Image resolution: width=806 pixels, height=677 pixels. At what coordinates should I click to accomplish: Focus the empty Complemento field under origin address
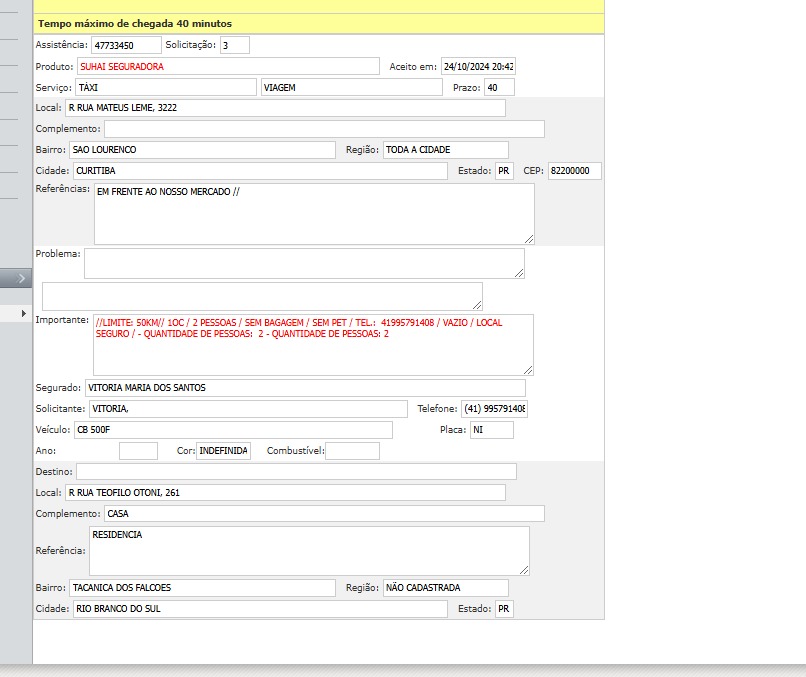[x=324, y=129]
